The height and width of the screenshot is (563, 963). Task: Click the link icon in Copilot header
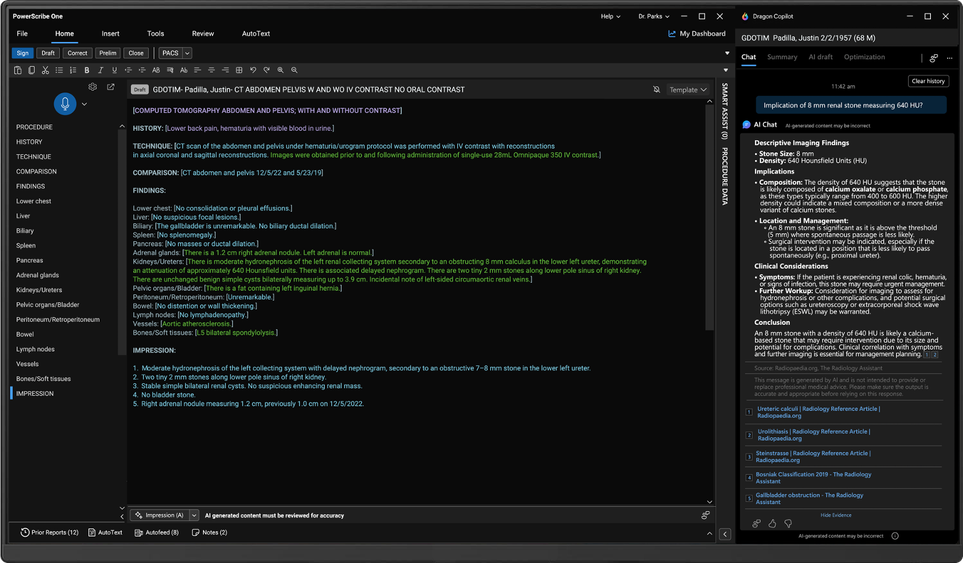click(933, 58)
